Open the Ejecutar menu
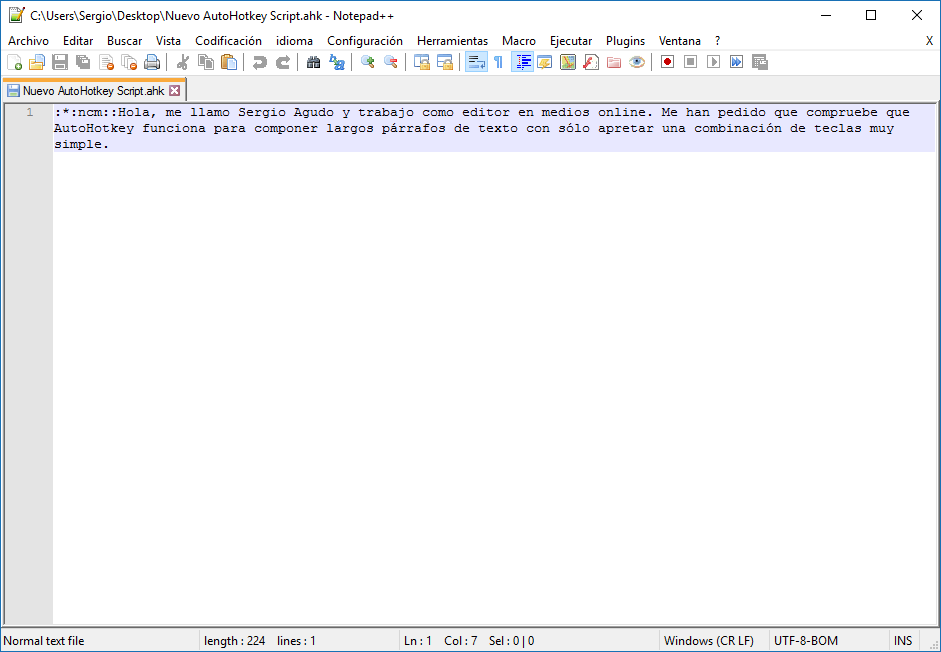Image resolution: width=941 pixels, height=652 pixels. click(570, 41)
